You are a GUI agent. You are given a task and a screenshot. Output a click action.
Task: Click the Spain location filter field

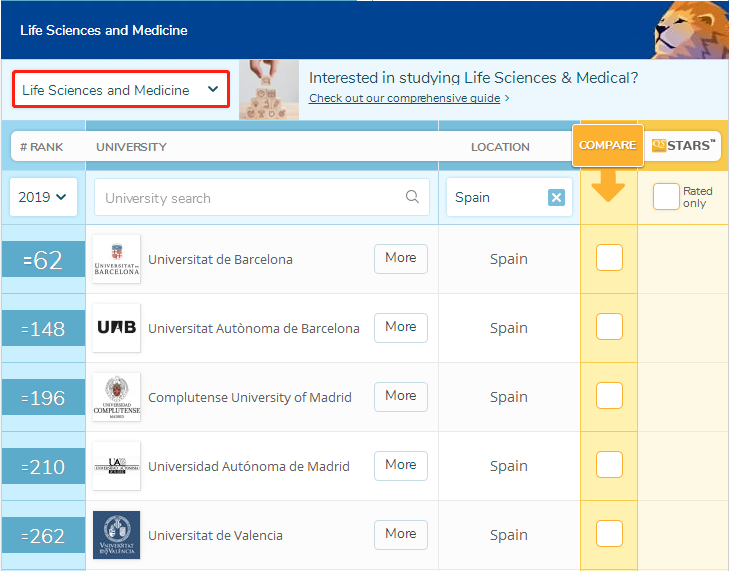tap(509, 197)
